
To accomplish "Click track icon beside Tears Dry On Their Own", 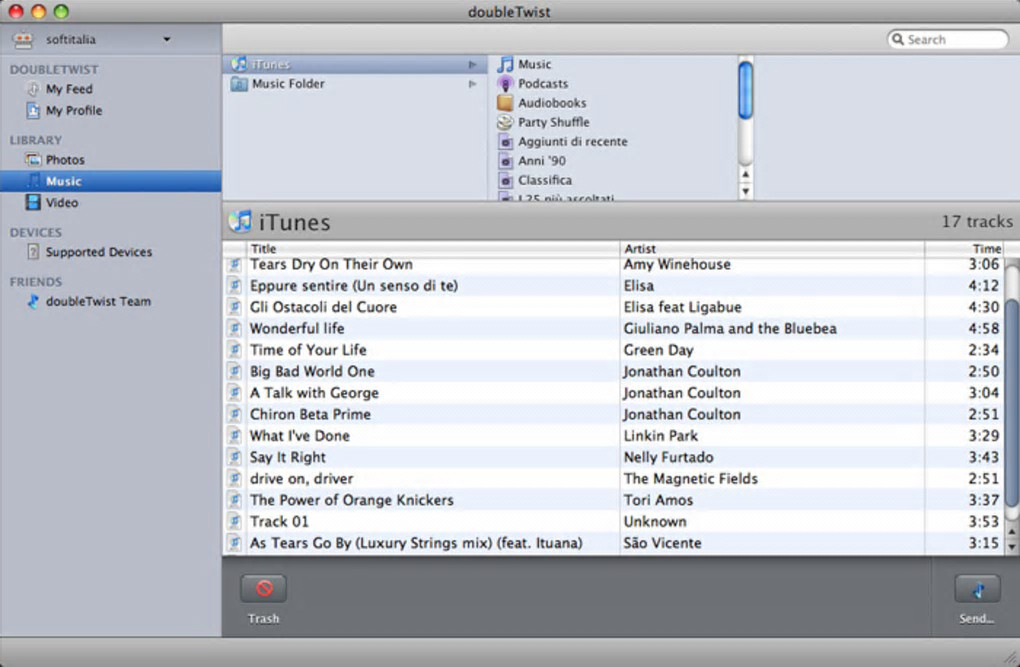I will point(234,264).
